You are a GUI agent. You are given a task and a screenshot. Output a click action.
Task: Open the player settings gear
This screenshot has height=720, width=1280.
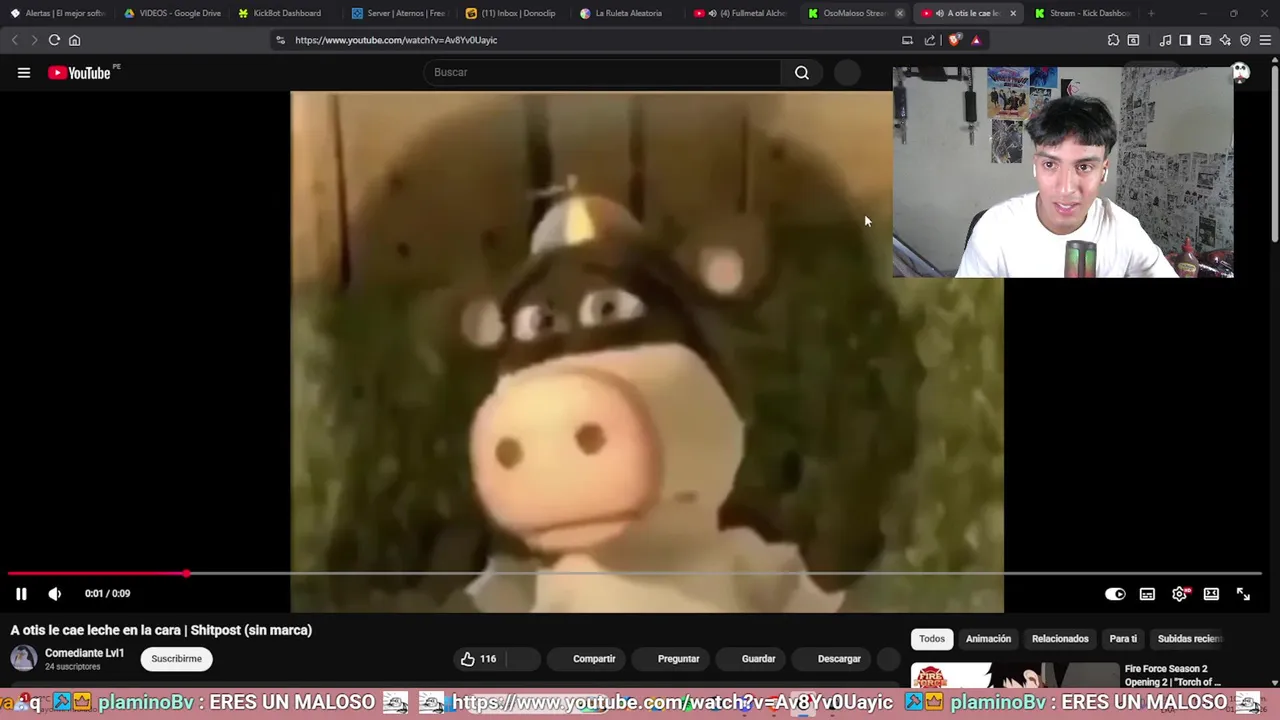coord(1180,594)
